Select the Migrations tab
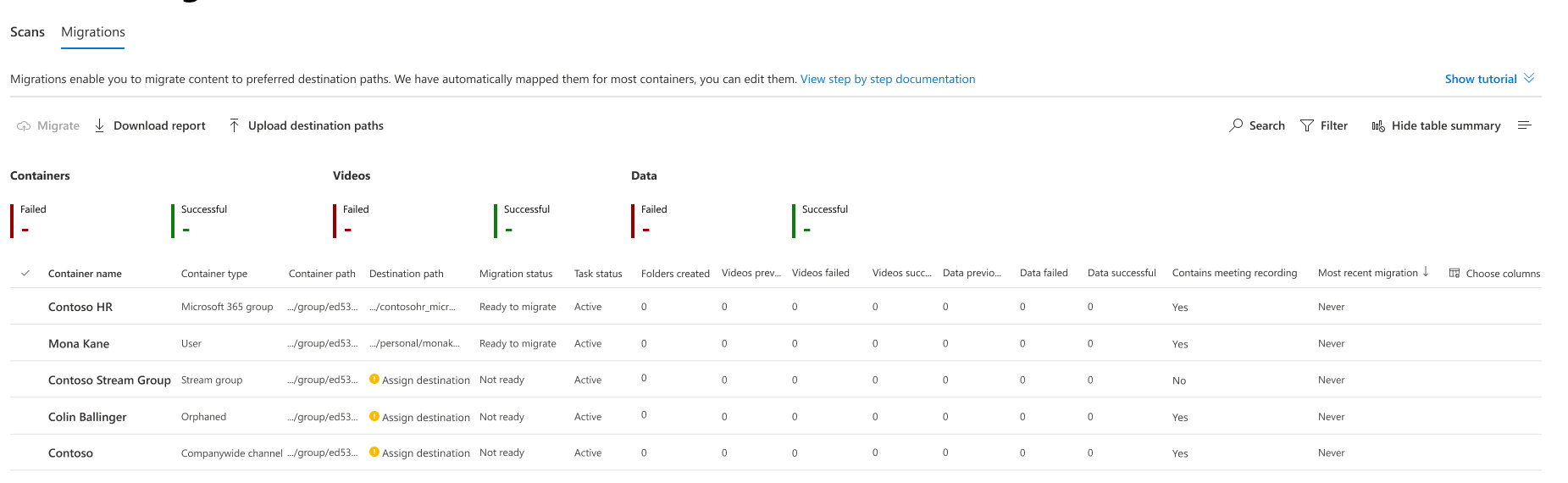The height and width of the screenshot is (483, 1568). click(93, 32)
